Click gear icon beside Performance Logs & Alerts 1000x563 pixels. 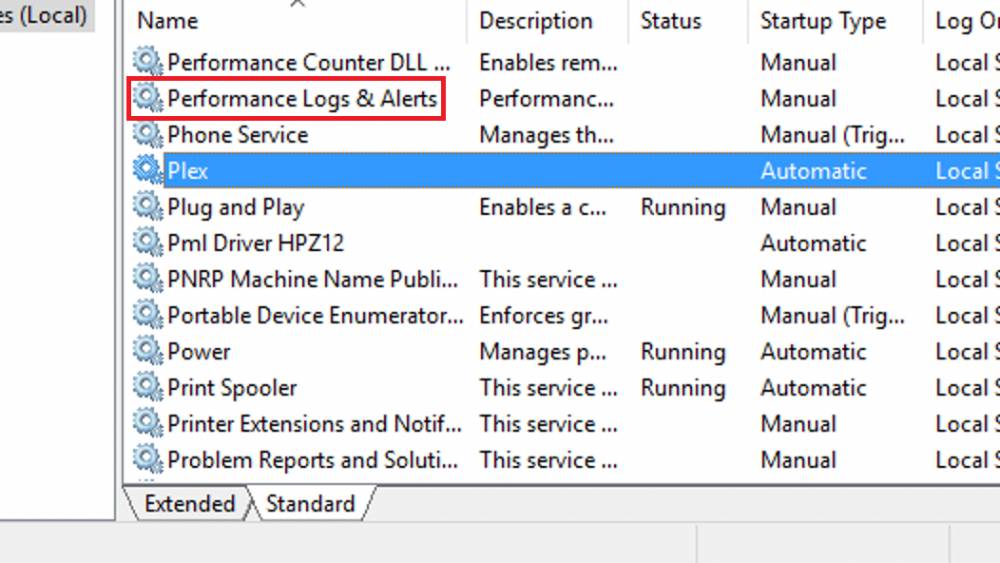(x=148, y=98)
